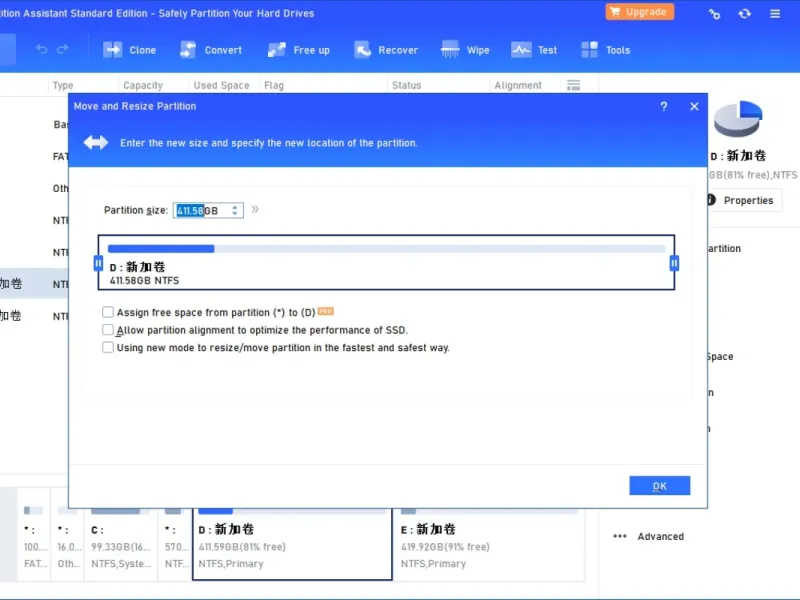Image resolution: width=800 pixels, height=600 pixels.
Task: Increase partition size with up stepper arrow
Action: (x=235, y=207)
